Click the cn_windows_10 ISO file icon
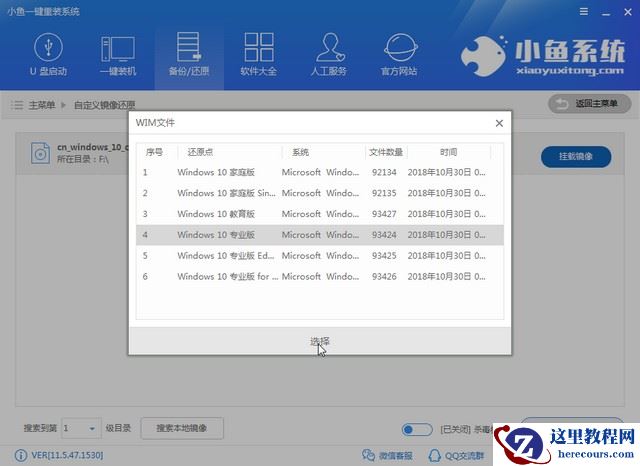 coord(40,153)
